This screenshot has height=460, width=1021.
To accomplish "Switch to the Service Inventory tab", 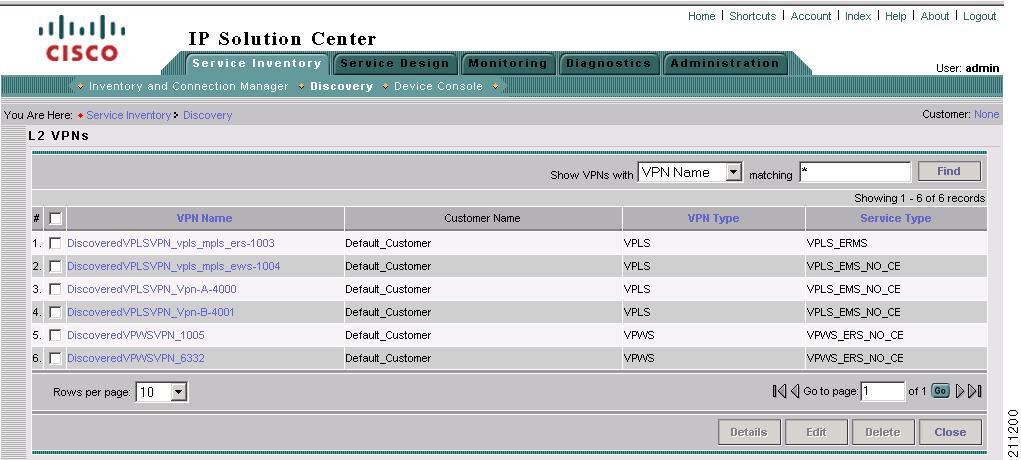I will point(257,63).
